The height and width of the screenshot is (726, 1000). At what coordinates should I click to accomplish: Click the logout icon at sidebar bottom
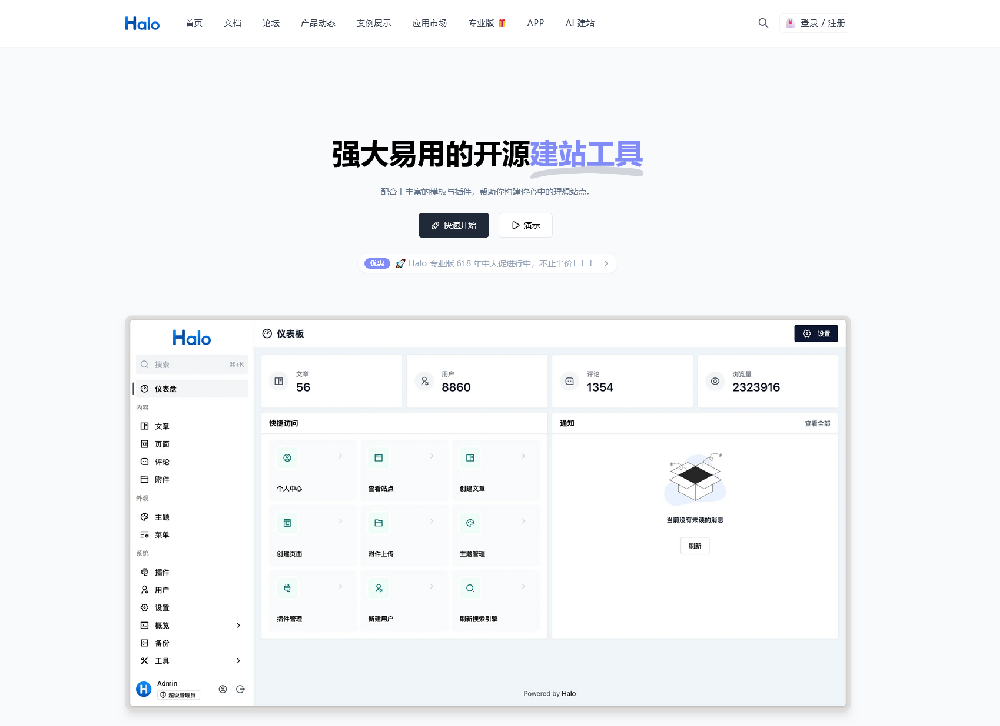[x=240, y=689]
